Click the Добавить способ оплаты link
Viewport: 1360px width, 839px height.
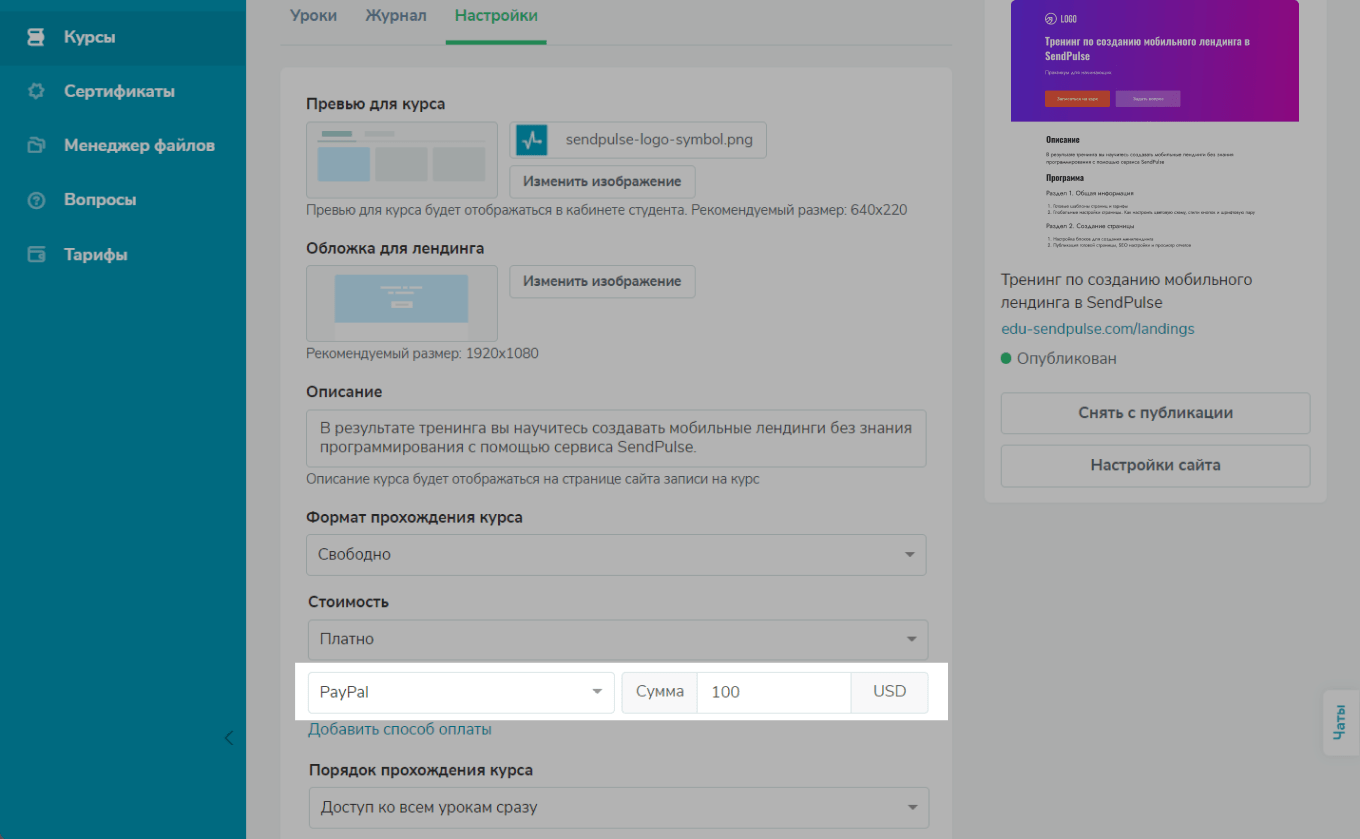(x=400, y=729)
